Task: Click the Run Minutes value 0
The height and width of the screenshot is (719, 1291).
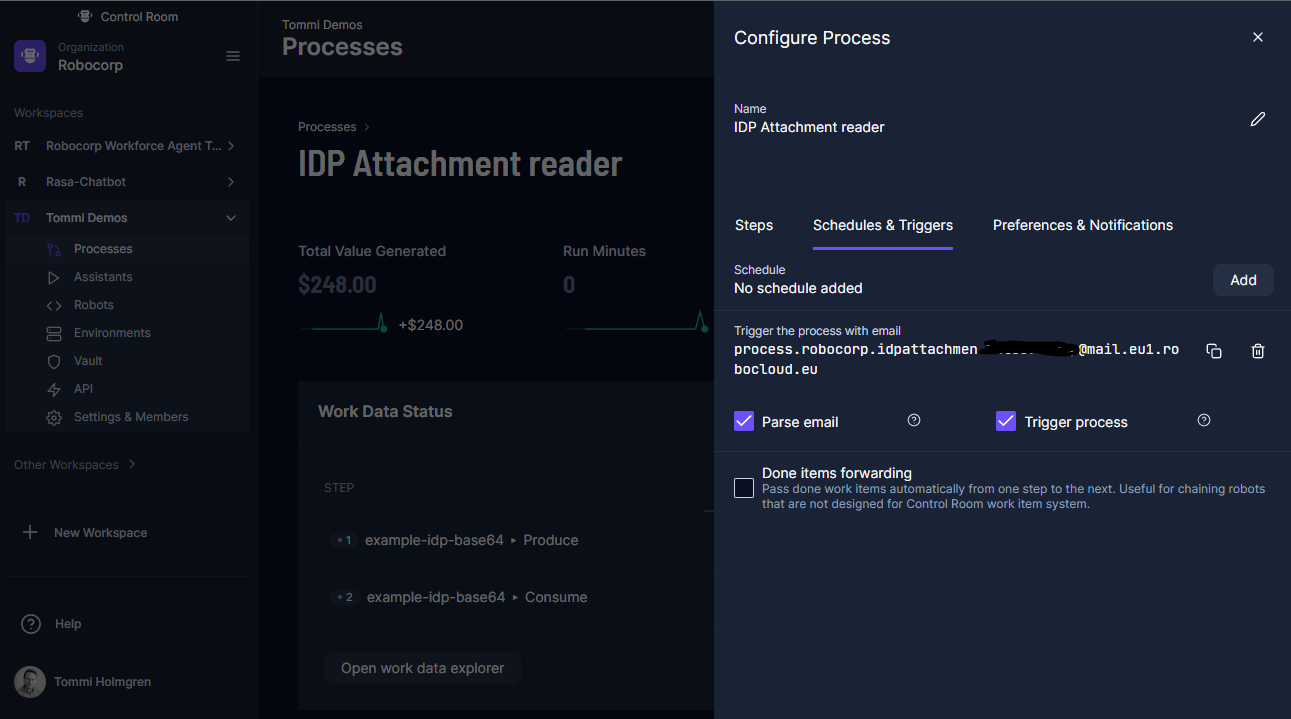Action: coord(569,285)
